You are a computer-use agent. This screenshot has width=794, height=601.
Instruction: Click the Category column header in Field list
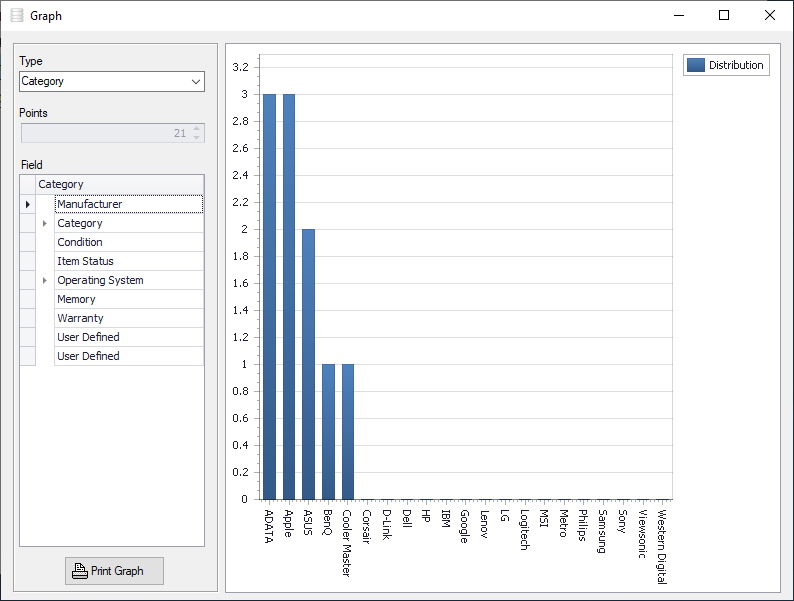point(120,184)
